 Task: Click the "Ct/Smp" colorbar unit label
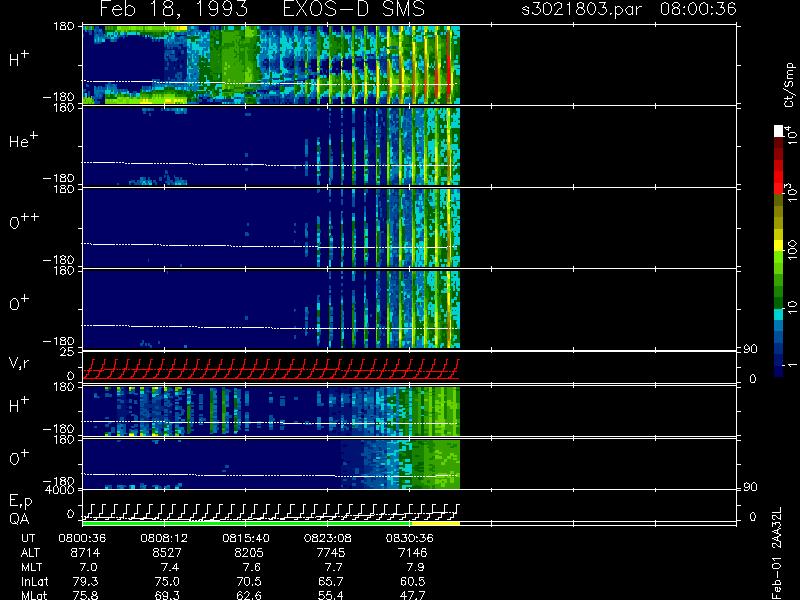click(x=789, y=85)
